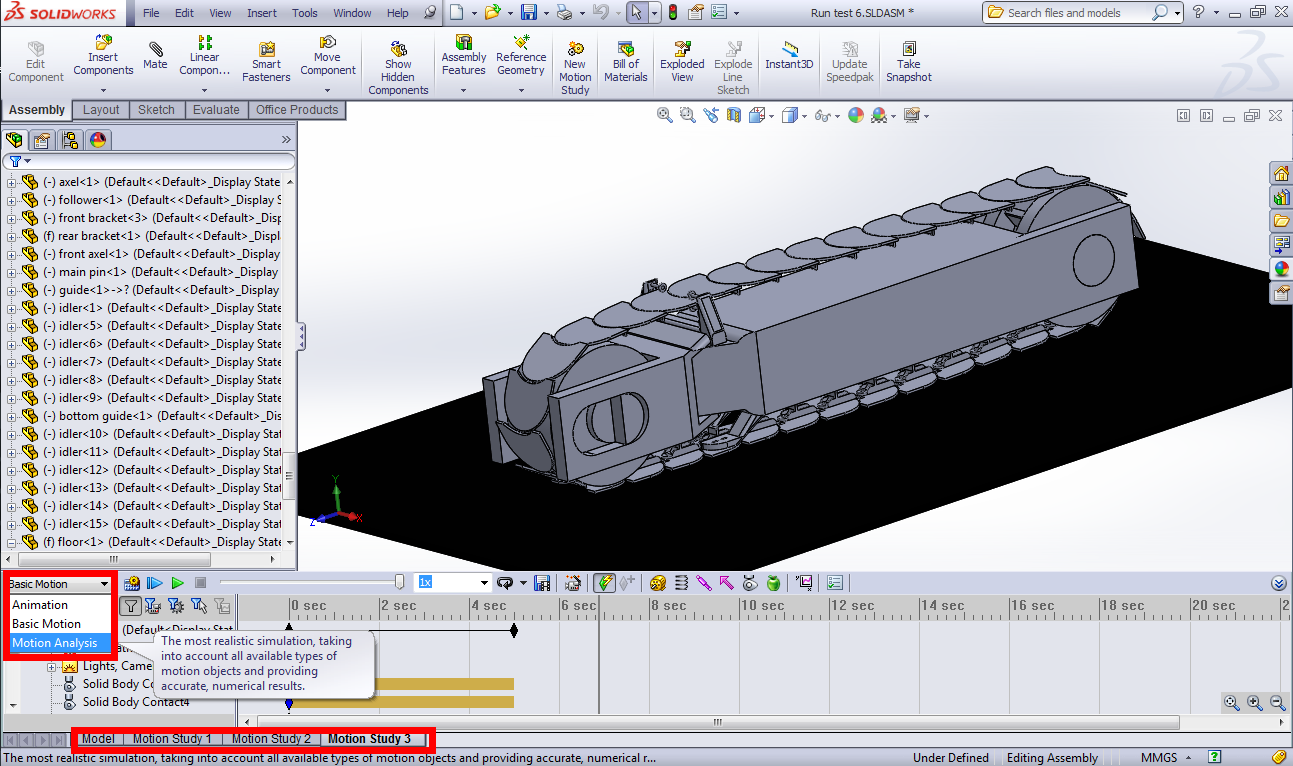This screenshot has width=1293, height=766.
Task: Open the Appearances task pane tab
Action: (1280, 269)
